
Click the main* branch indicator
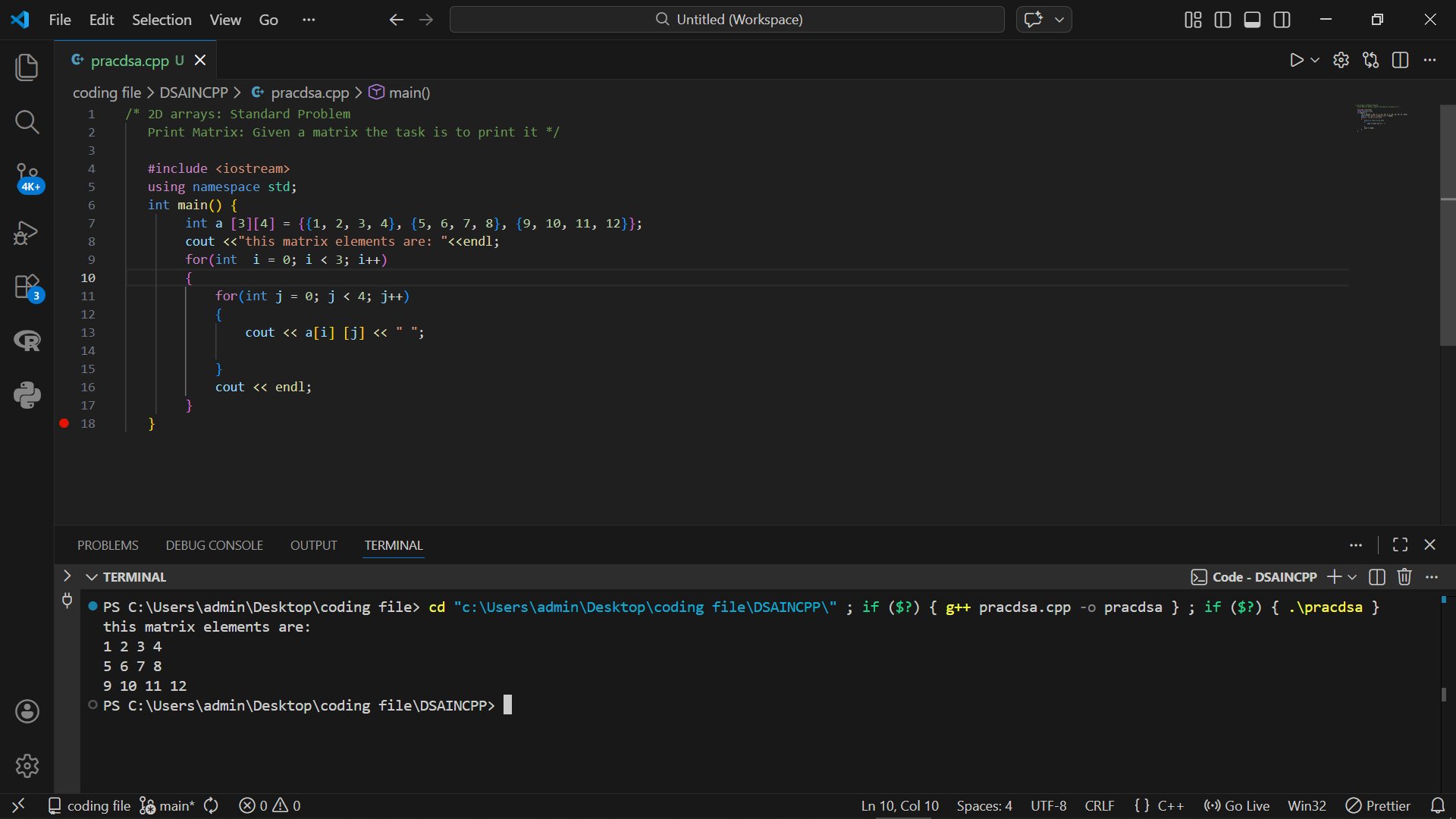click(168, 805)
